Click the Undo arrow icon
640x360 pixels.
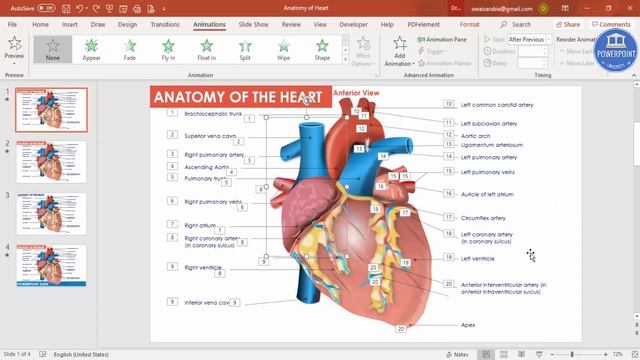[x=80, y=9]
